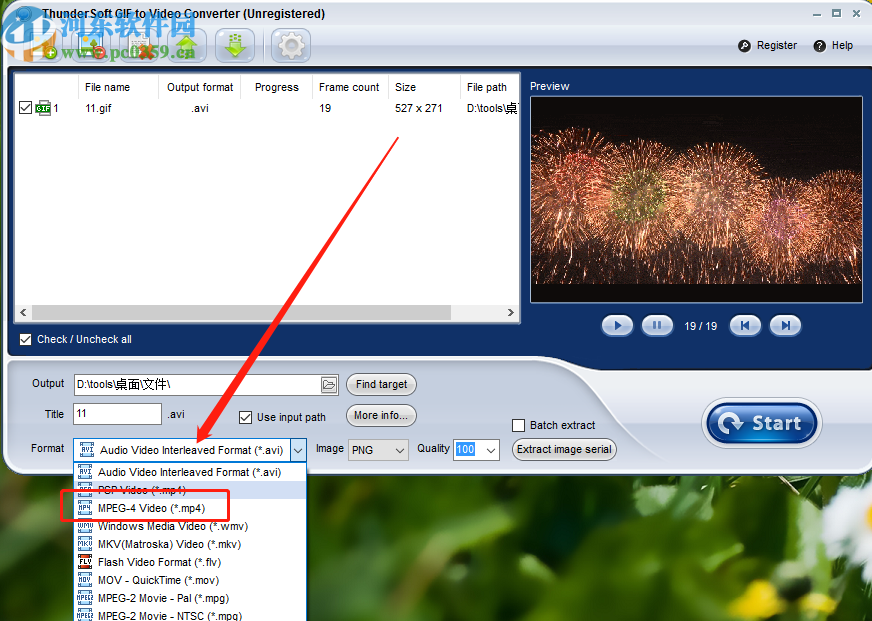Select MPEG-2 Movie - Pal (*.mpg)
872x621 pixels.
point(190,598)
